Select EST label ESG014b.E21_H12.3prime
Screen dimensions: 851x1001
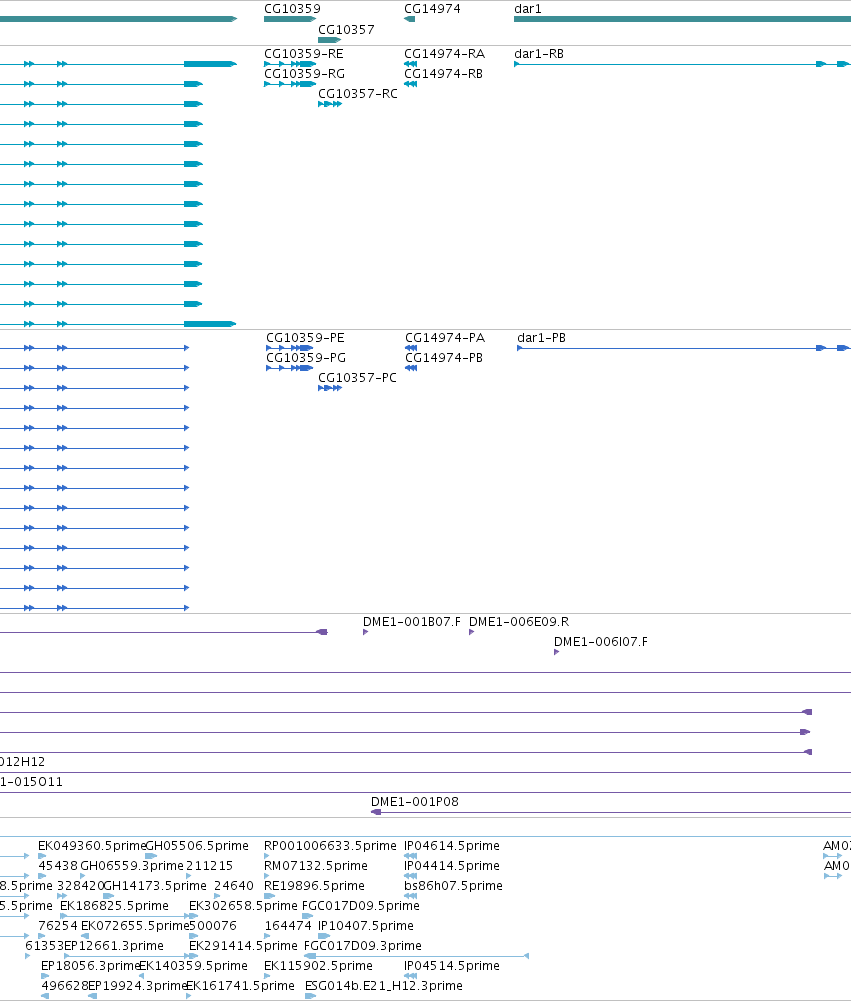[x=384, y=986]
